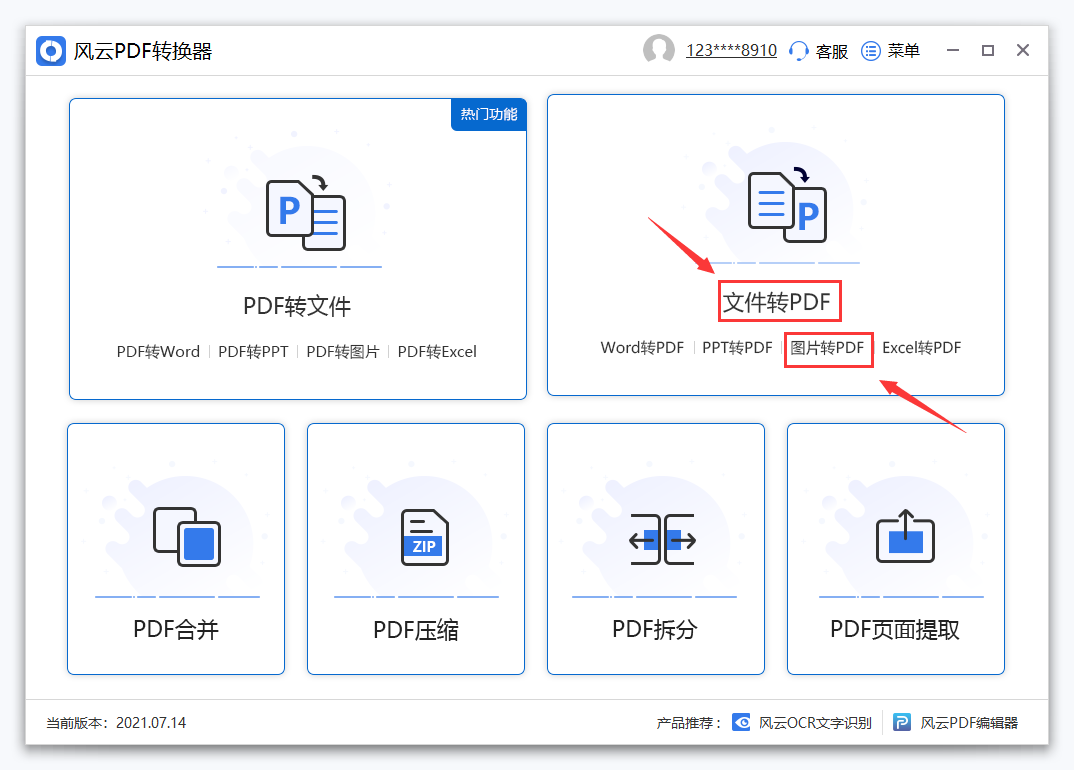This screenshot has height=770, width=1074.
Task: Click the 风云OCR文字识别 product icon
Action: coord(742,722)
